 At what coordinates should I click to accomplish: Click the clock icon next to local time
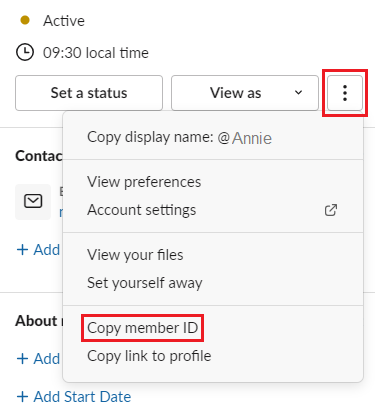[x=25, y=53]
